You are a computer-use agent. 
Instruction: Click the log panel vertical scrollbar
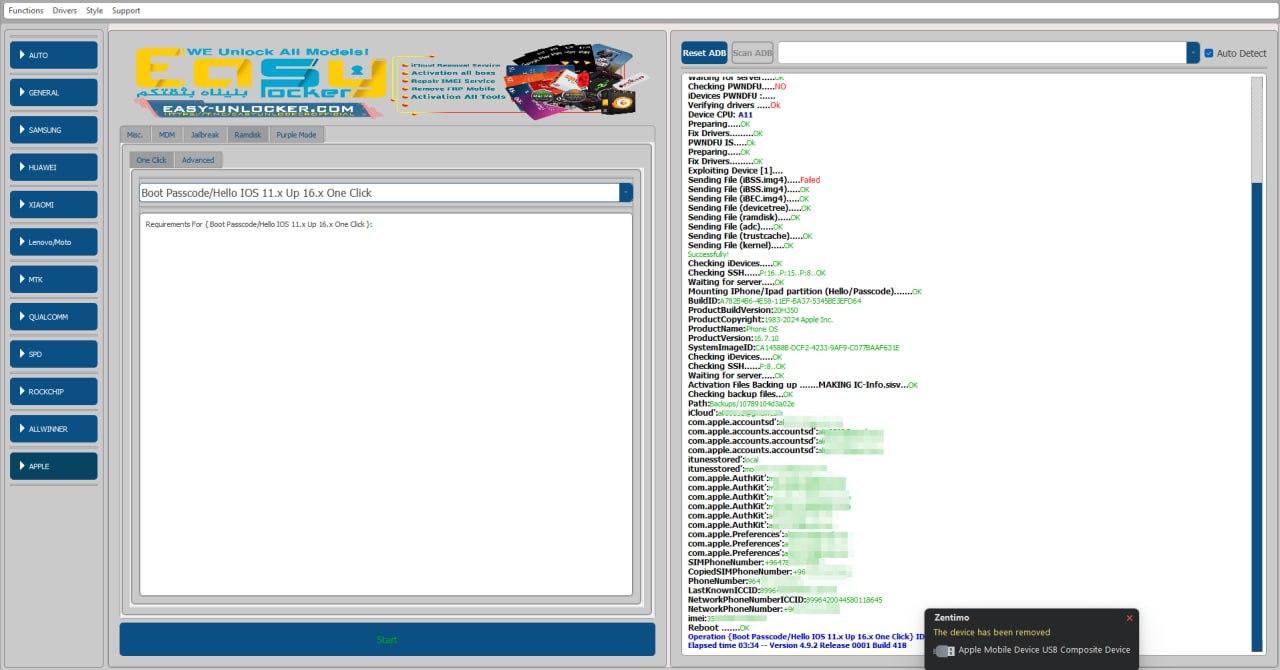[x=1257, y=365]
